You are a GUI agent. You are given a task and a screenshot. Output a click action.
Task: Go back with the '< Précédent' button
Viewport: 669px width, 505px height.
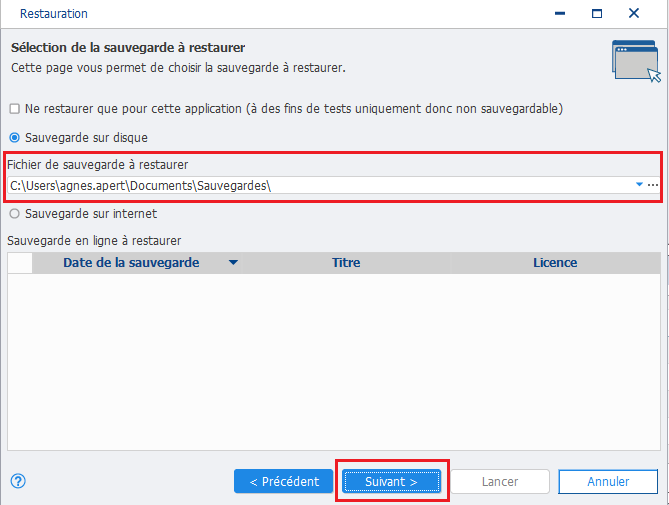[x=284, y=482]
